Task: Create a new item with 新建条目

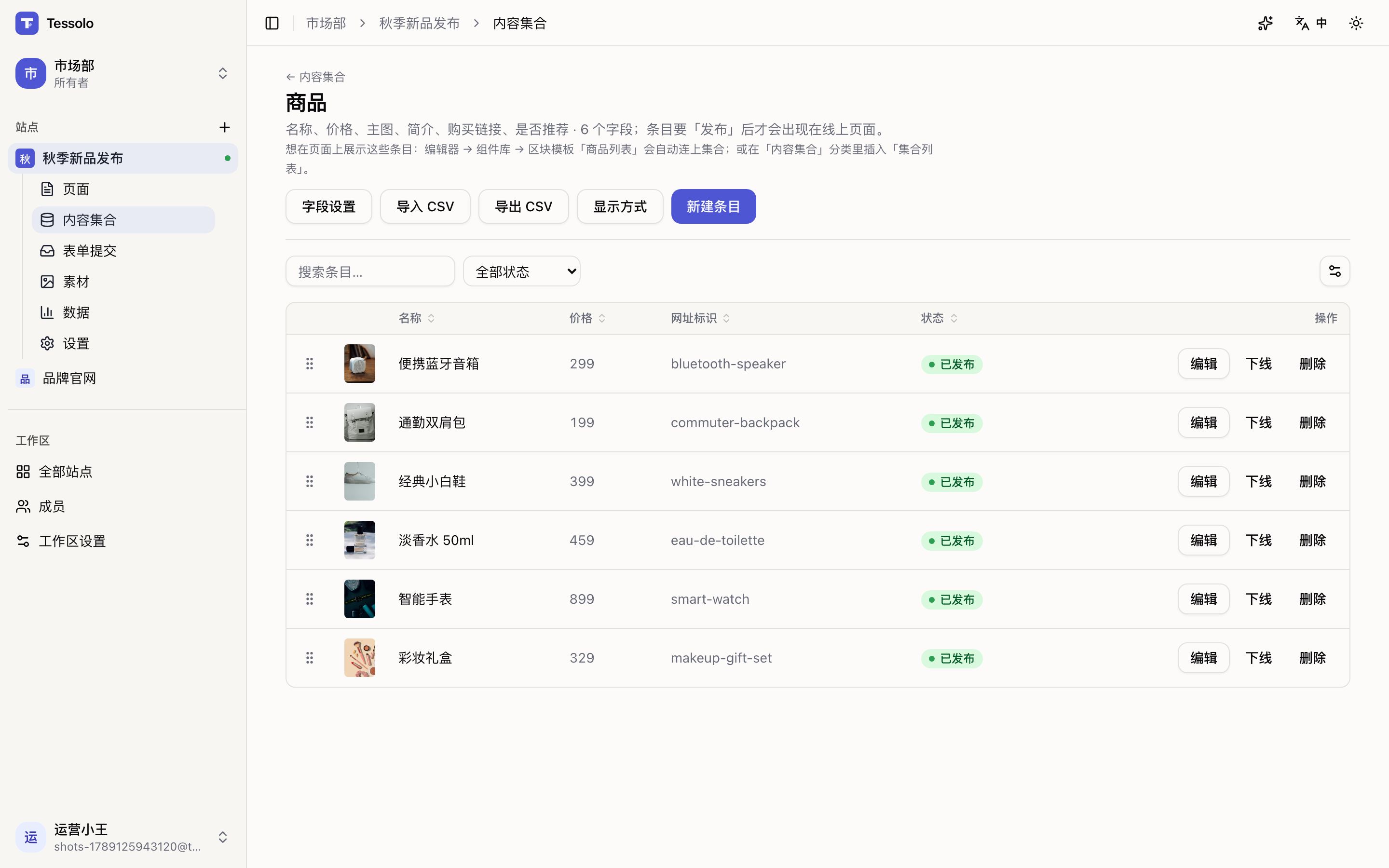Action: (x=713, y=206)
